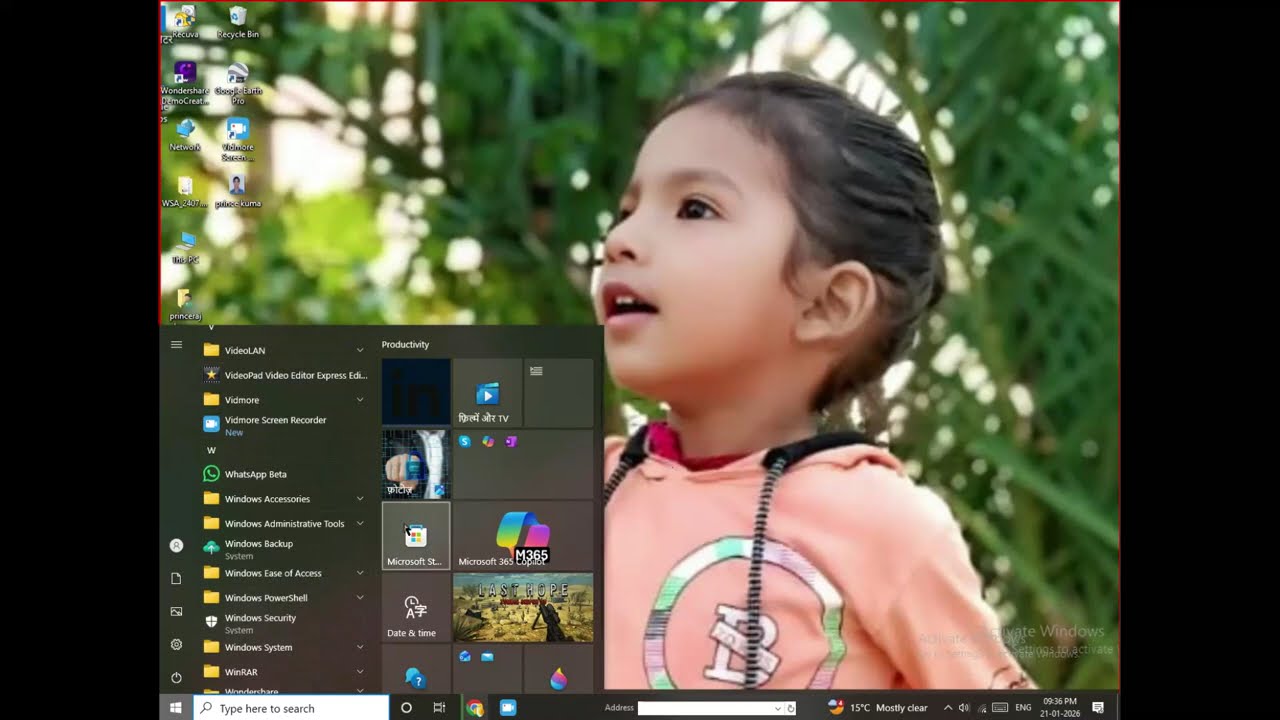Open Cortana circle on taskbar

pyautogui.click(x=406, y=708)
